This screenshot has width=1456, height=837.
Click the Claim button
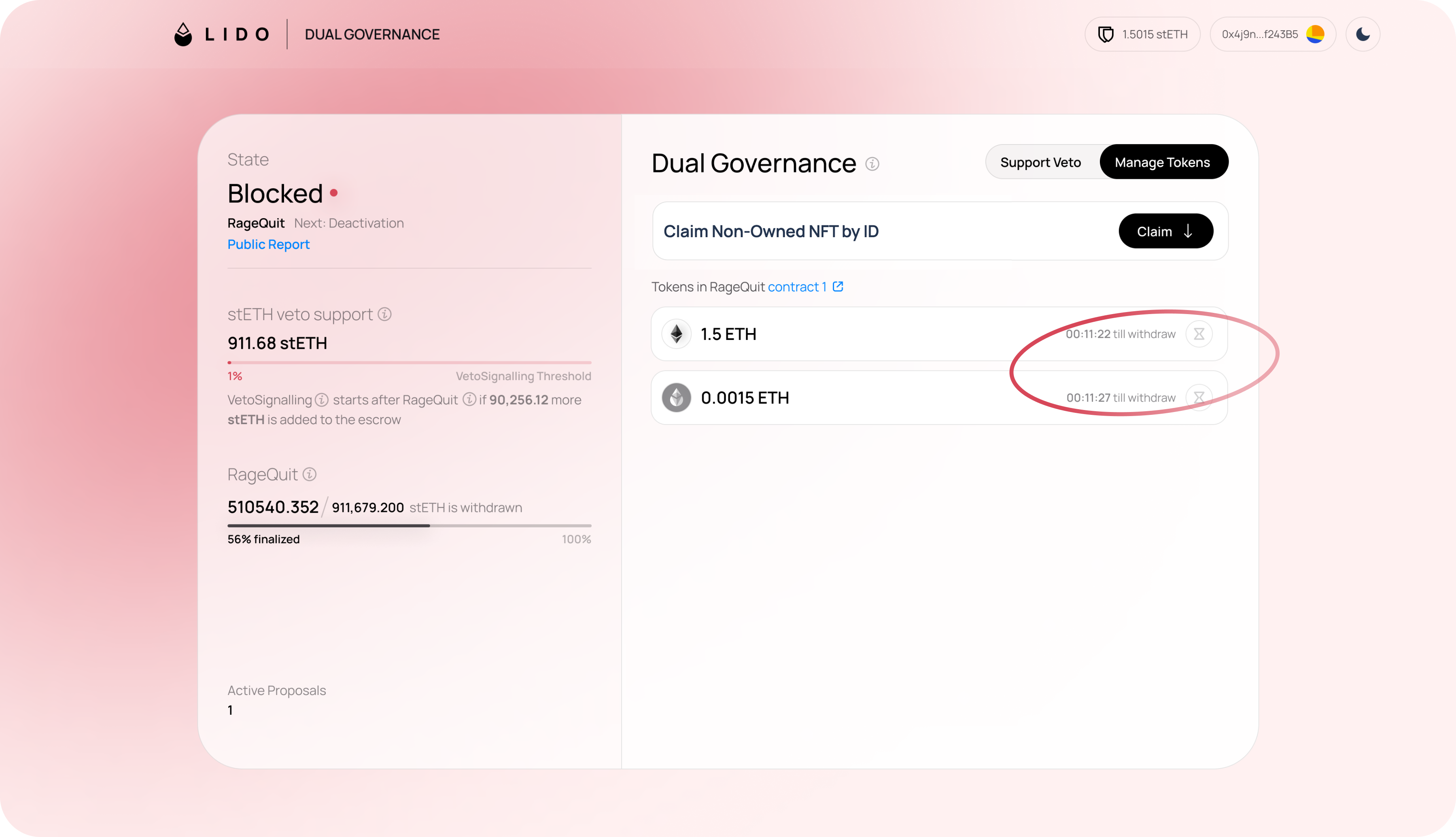(1166, 231)
